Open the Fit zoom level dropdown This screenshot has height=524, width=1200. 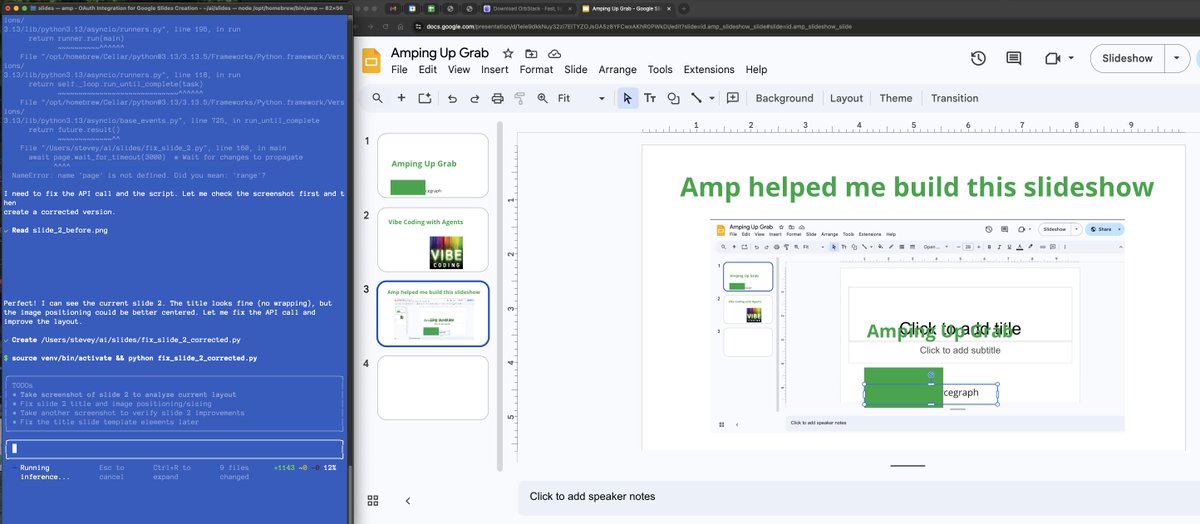point(581,98)
